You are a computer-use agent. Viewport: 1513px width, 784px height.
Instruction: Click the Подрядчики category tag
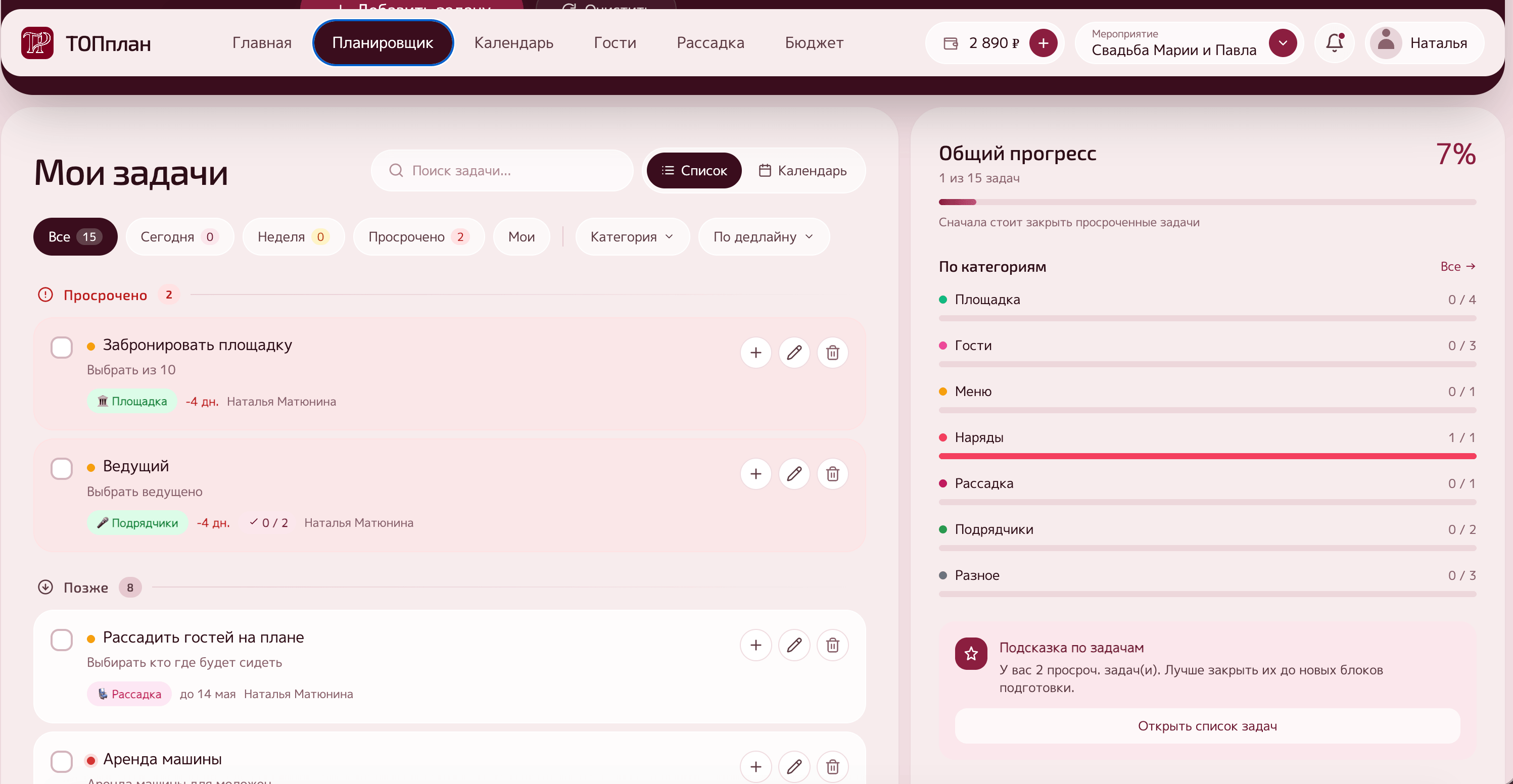tap(137, 523)
